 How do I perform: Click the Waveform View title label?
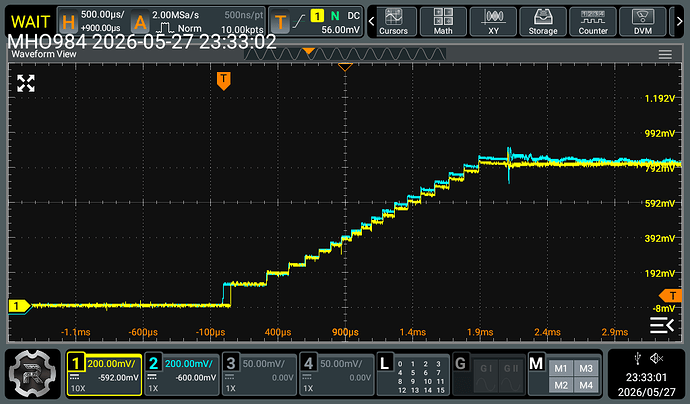[44, 54]
